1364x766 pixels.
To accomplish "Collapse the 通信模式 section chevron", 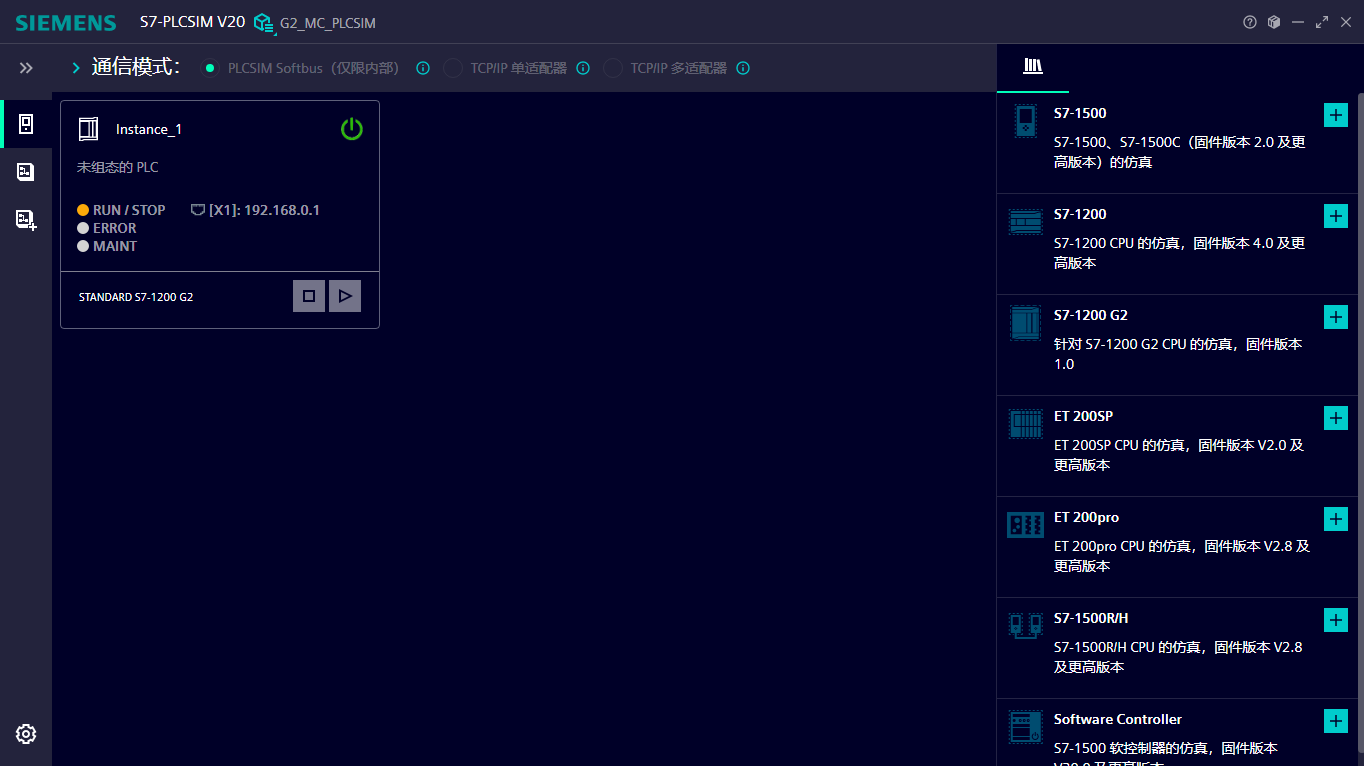I will pos(77,68).
